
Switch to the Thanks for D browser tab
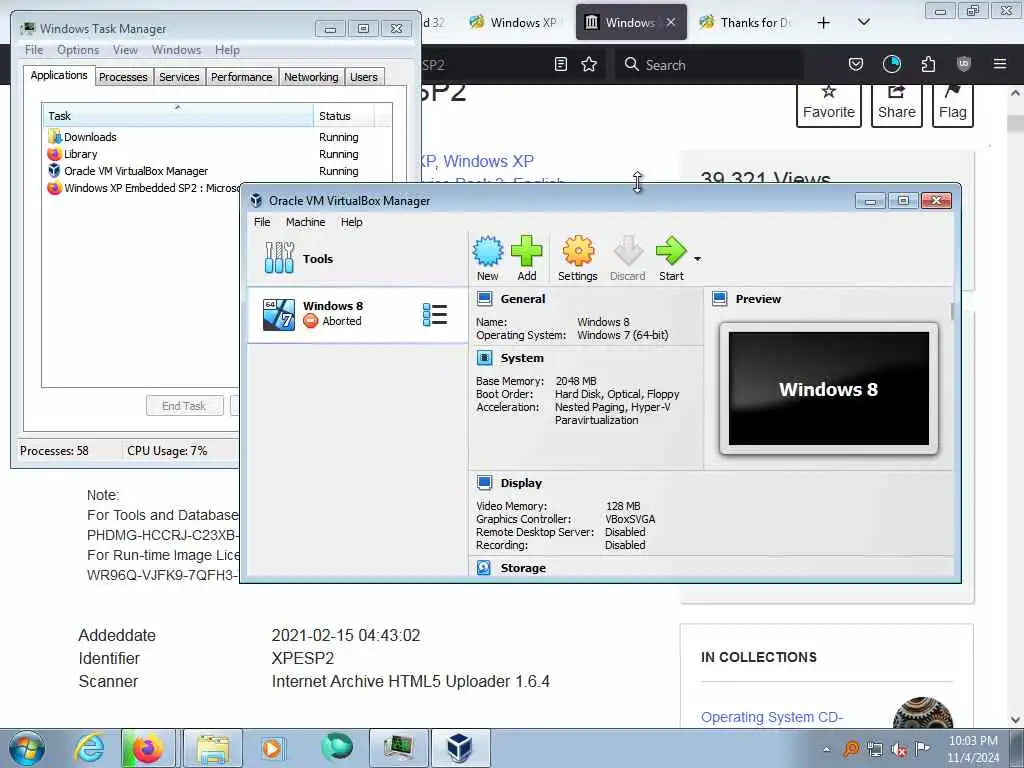pyautogui.click(x=744, y=23)
